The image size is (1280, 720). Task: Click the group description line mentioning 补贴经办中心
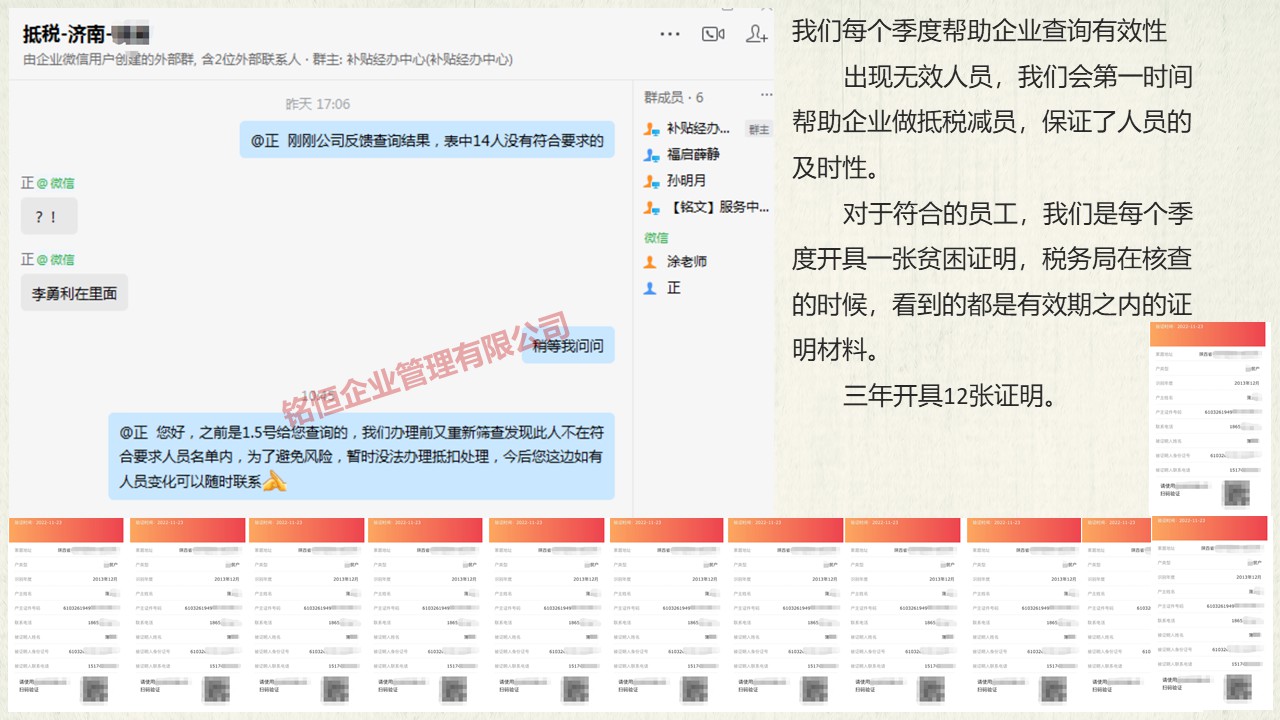(x=268, y=60)
